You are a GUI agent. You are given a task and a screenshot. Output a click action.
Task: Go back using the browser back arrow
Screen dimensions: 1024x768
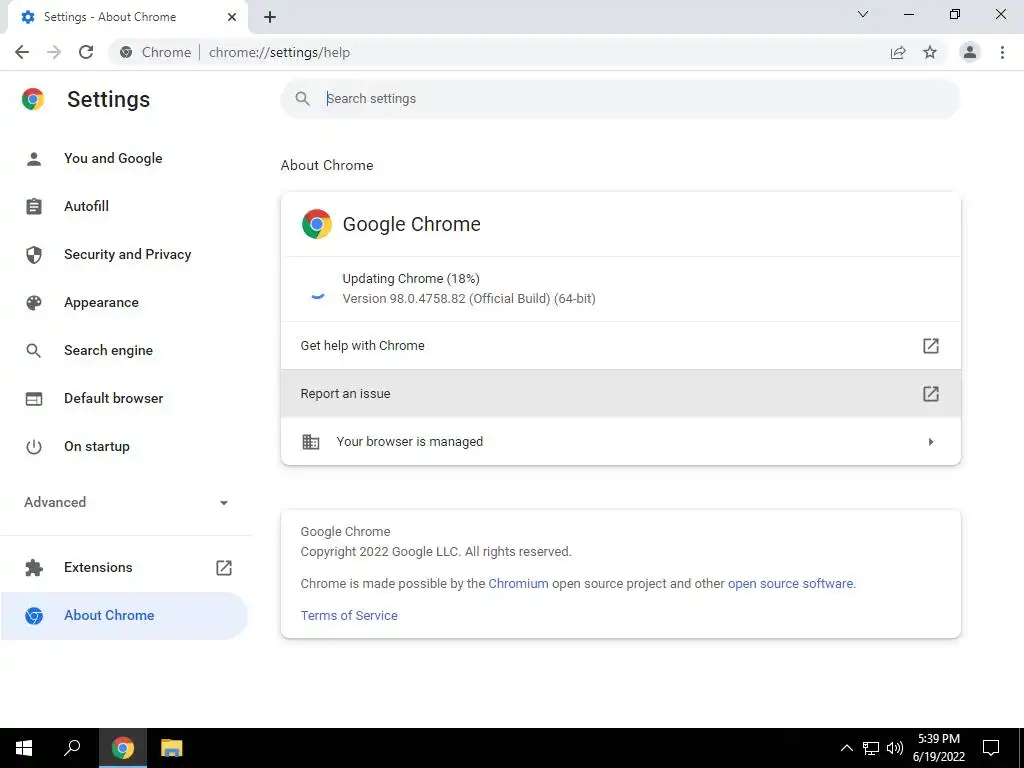22,52
